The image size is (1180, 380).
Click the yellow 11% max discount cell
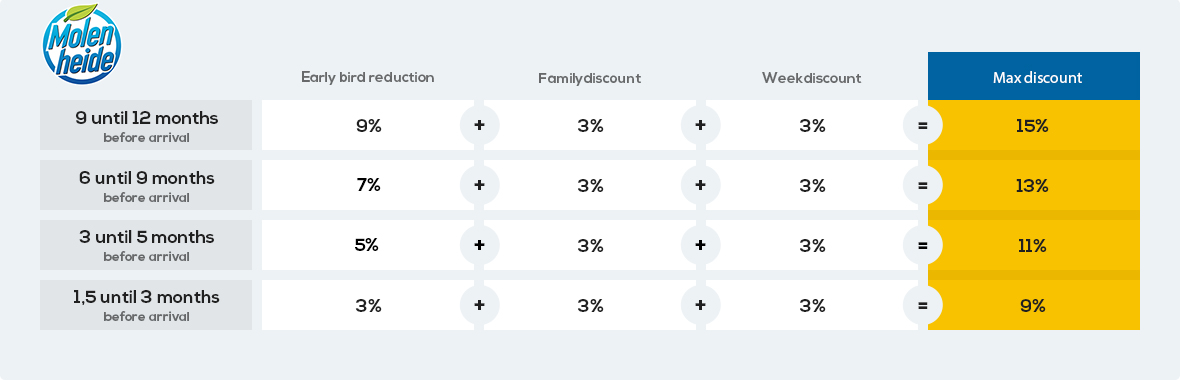[x=1034, y=245]
